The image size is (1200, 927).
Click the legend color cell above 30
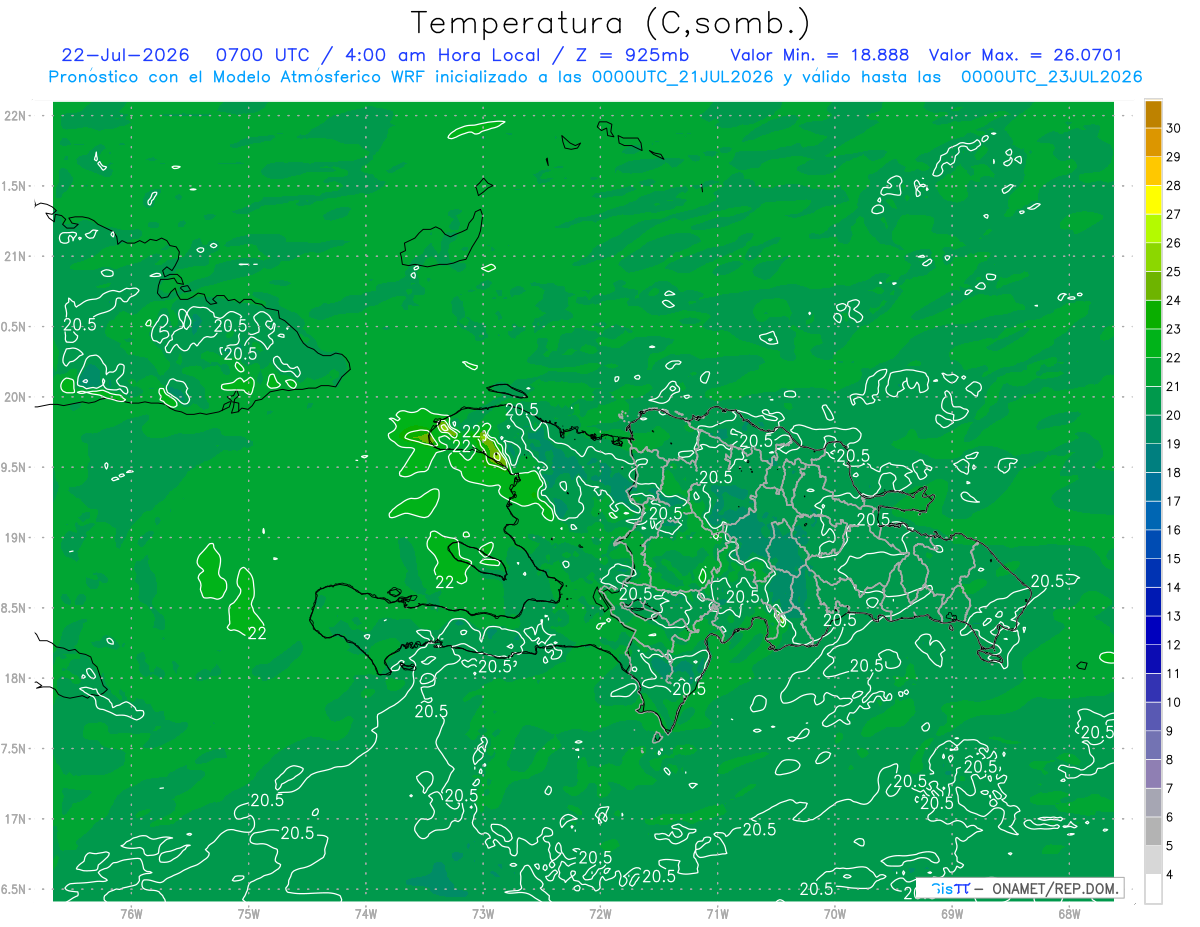[x=1153, y=114]
